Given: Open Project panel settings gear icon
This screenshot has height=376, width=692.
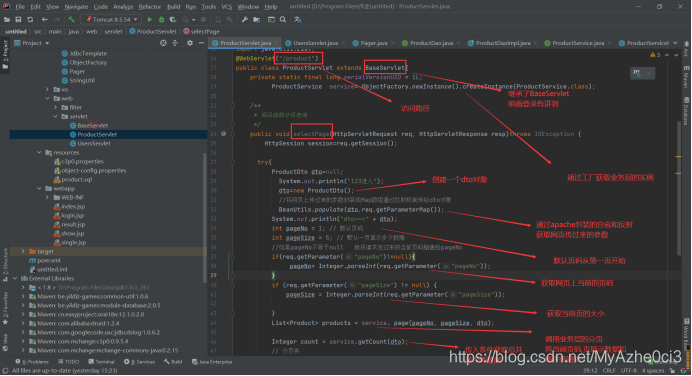Looking at the screenshot, I should (190, 43).
